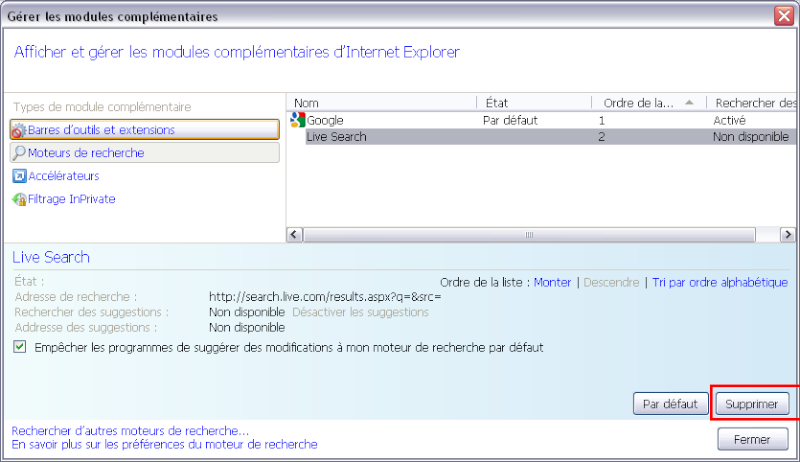This screenshot has width=800, height=462.
Task: Open En savoir plus sur les préférences link
Action: 164,445
